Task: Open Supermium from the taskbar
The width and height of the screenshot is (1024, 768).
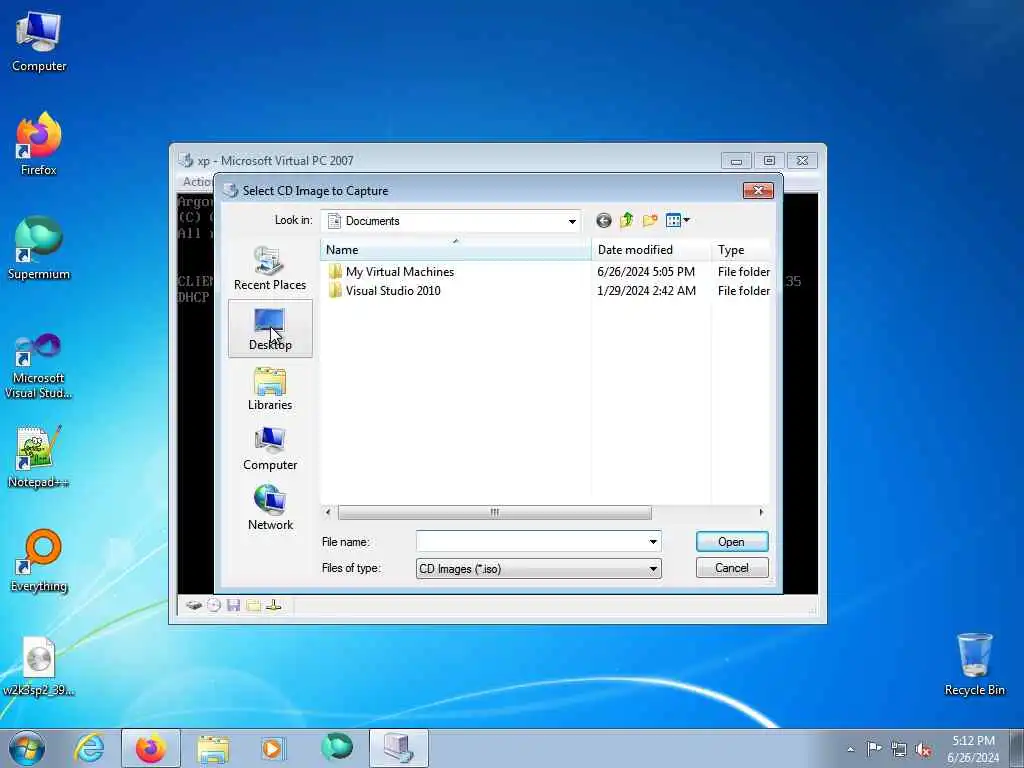Action: 336,748
